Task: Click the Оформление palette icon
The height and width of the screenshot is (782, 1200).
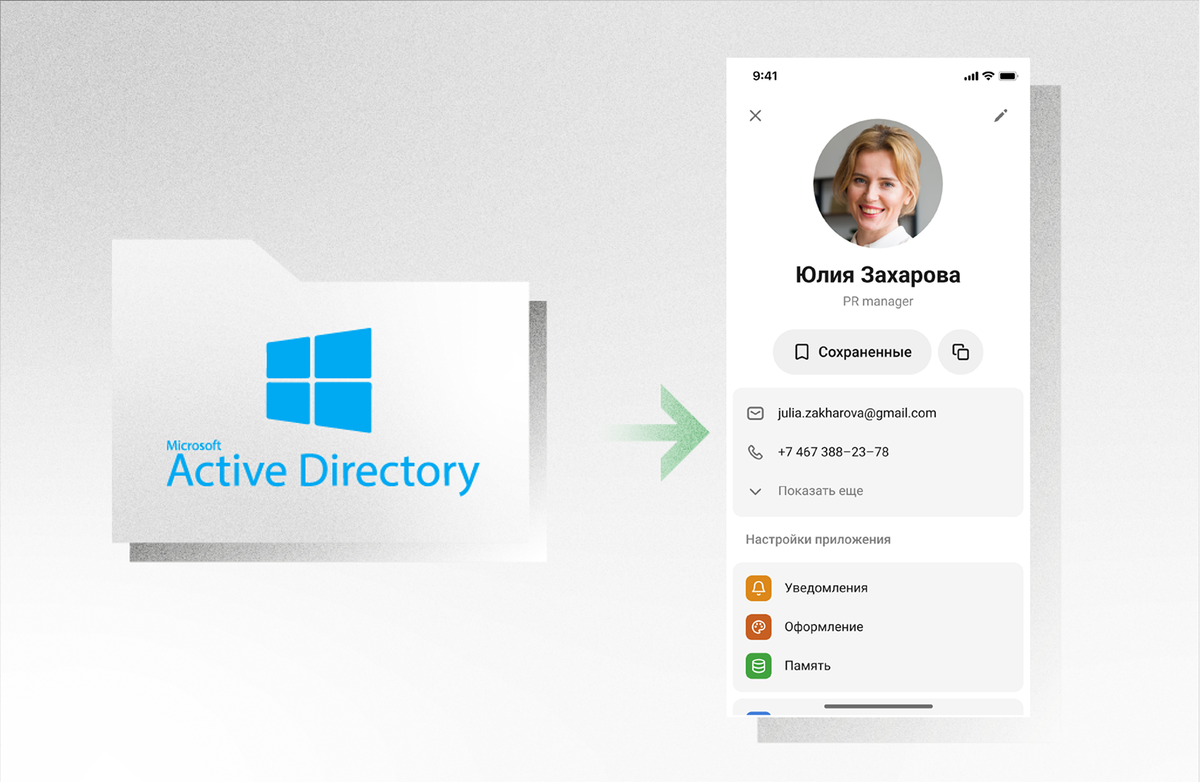Action: (758, 627)
